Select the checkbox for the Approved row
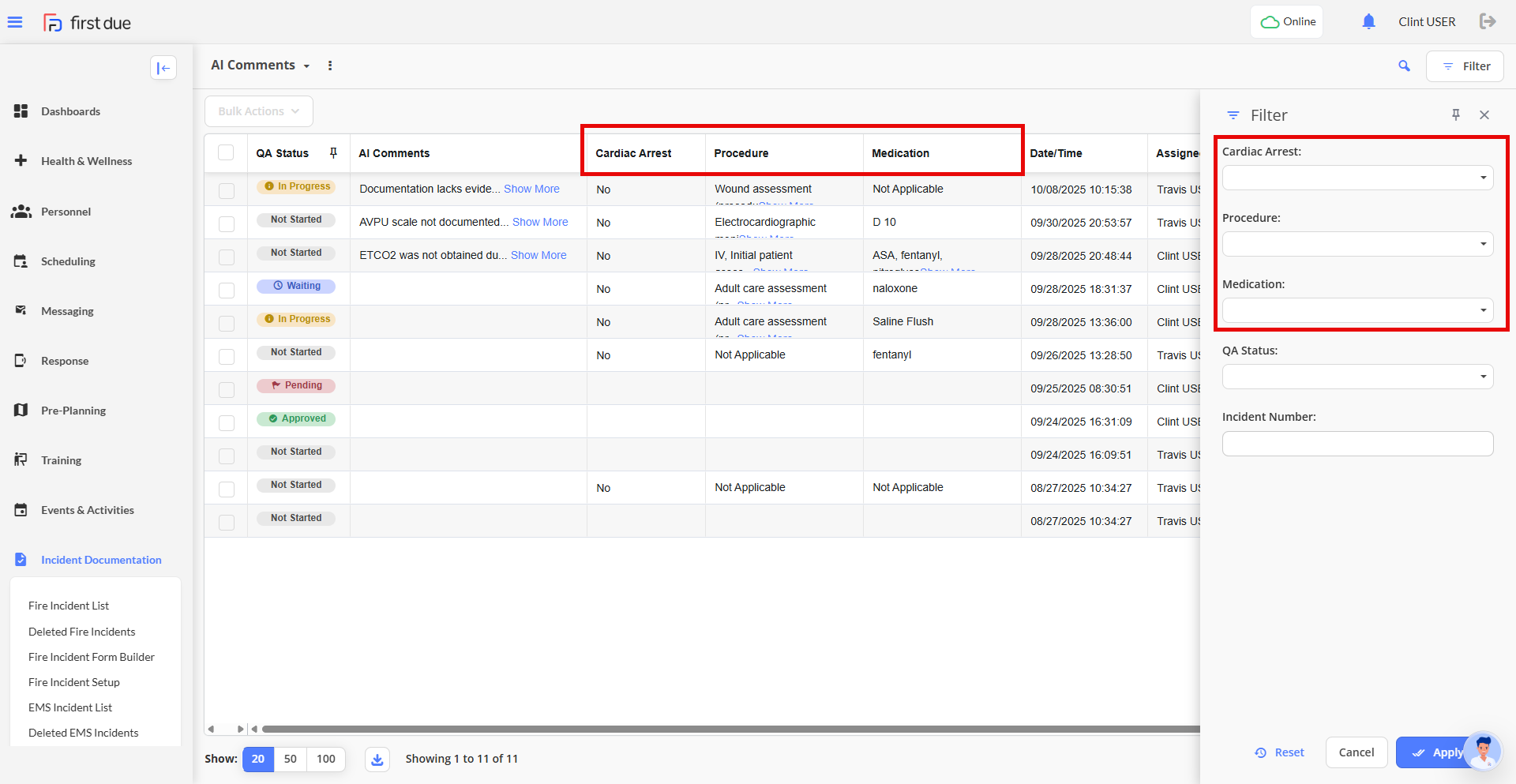This screenshot has height=784, width=1516. click(x=227, y=422)
